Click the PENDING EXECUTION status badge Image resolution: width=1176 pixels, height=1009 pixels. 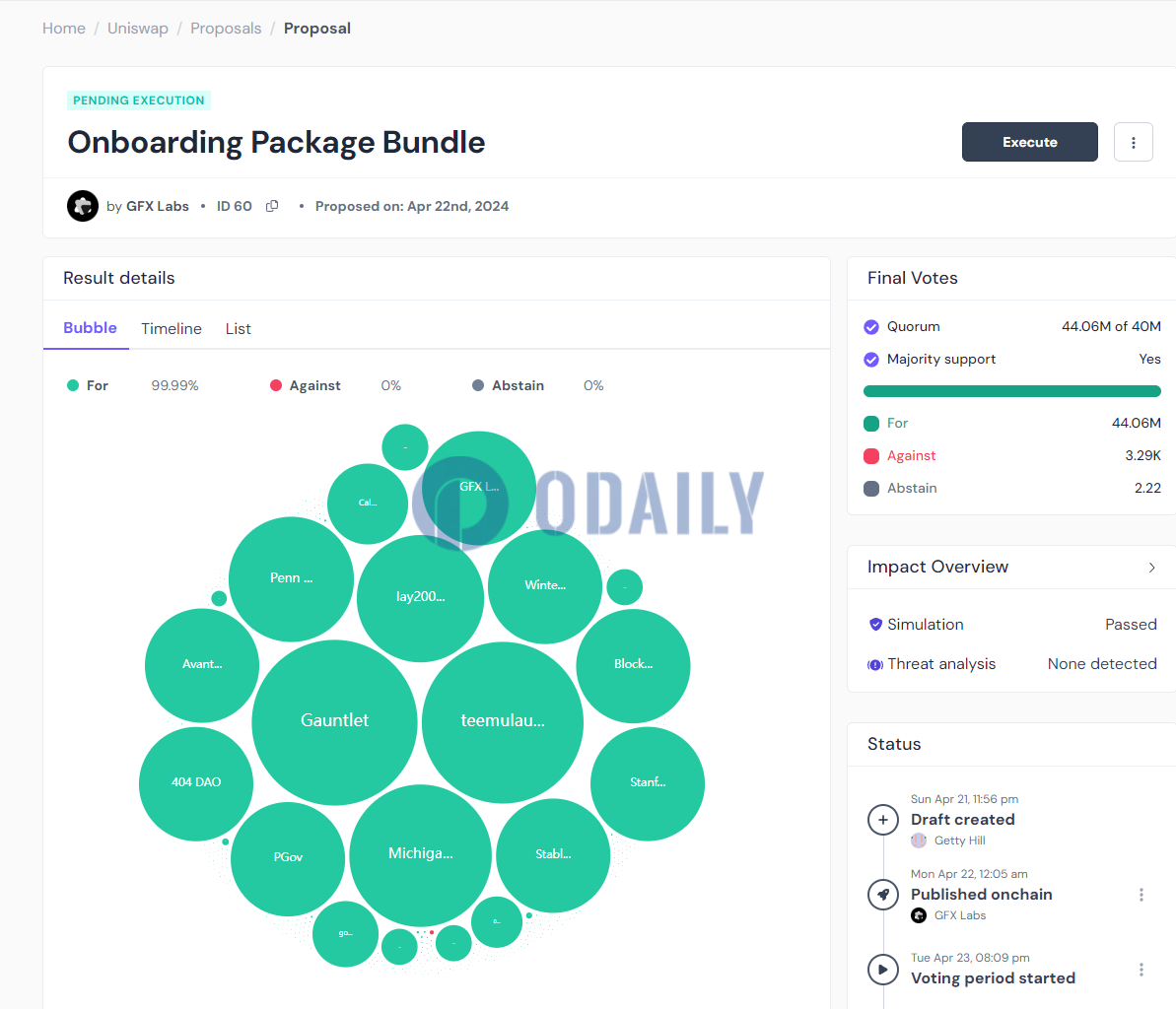point(139,101)
